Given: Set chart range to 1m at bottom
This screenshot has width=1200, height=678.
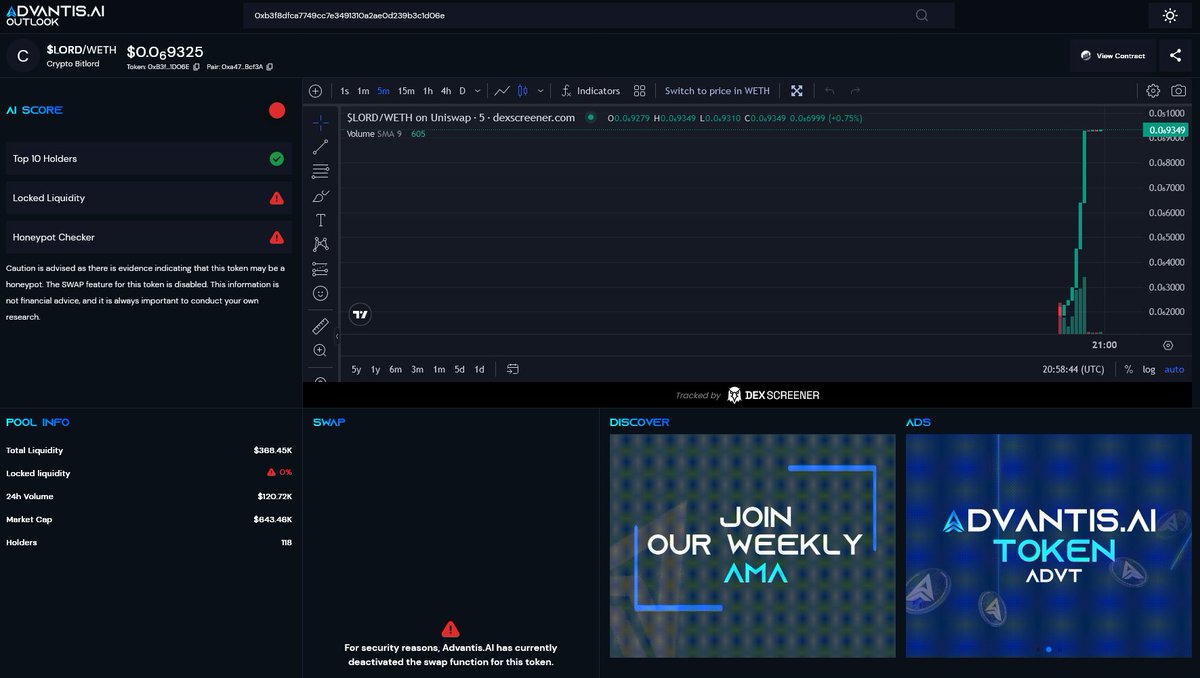Looking at the screenshot, I should [439, 369].
